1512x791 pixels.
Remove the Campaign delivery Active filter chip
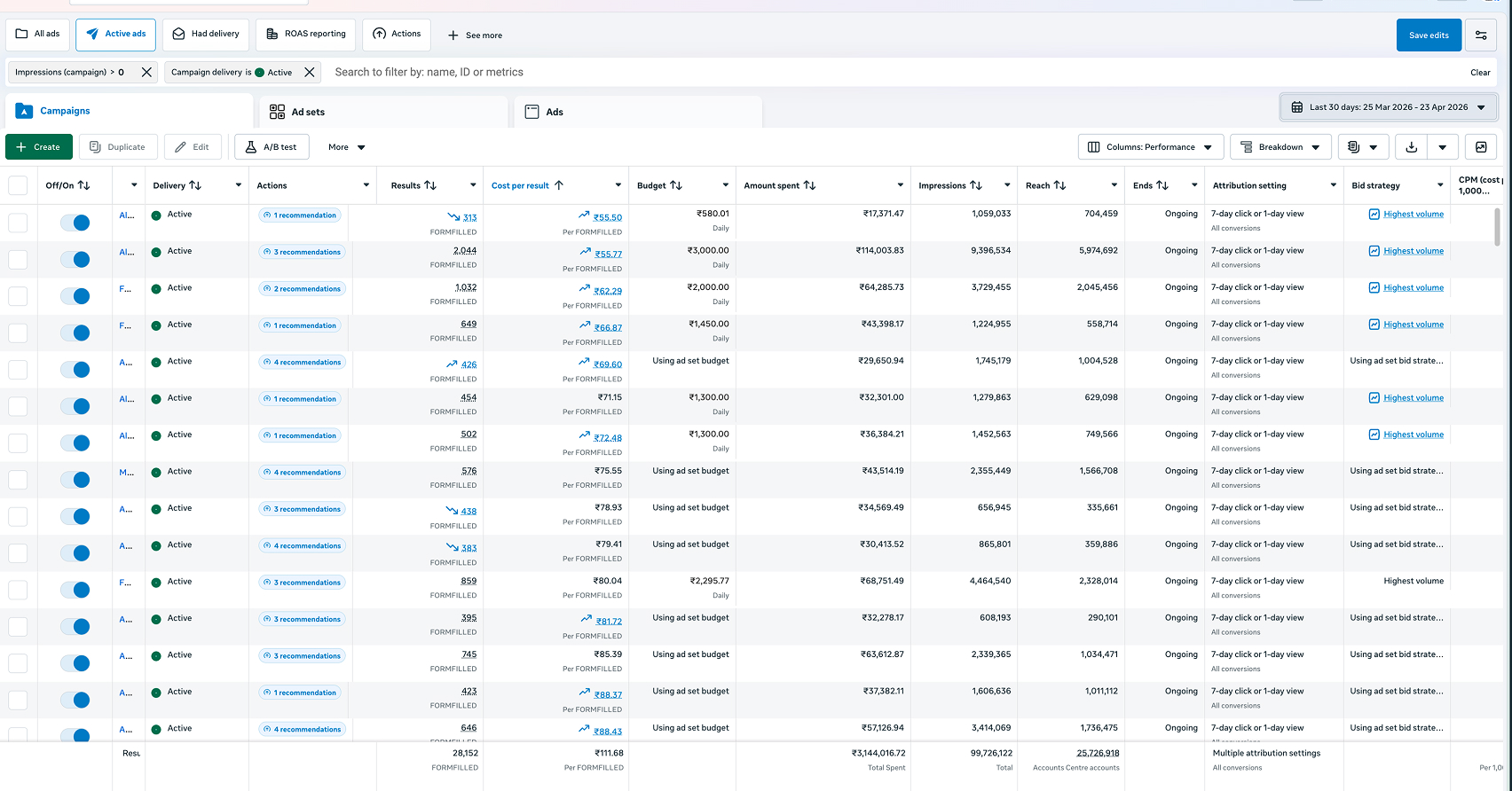pyautogui.click(x=309, y=73)
